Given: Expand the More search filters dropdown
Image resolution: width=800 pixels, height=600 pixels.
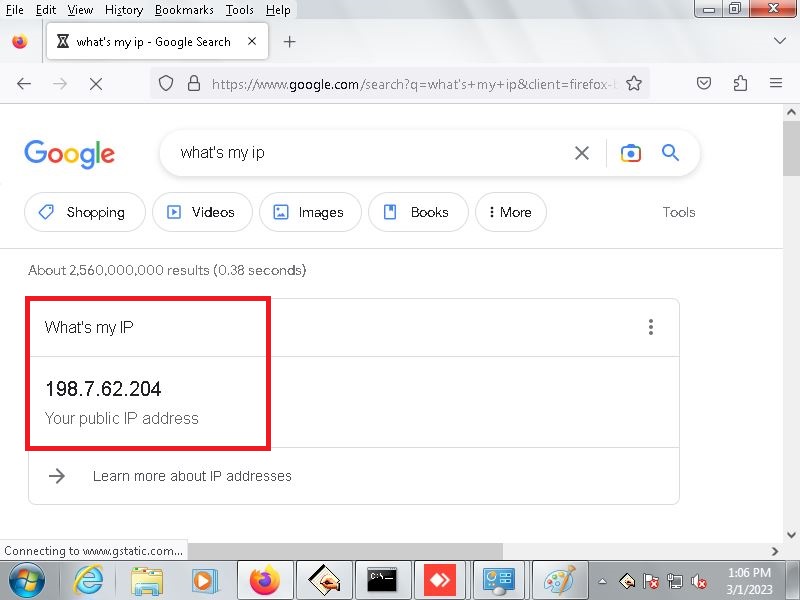Looking at the screenshot, I should pos(510,212).
